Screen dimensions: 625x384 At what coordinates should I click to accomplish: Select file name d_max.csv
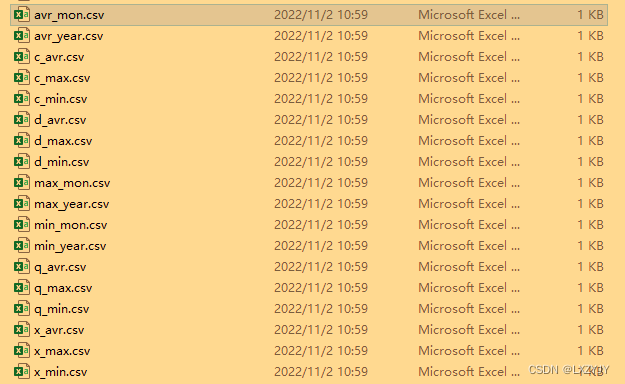pyautogui.click(x=63, y=141)
